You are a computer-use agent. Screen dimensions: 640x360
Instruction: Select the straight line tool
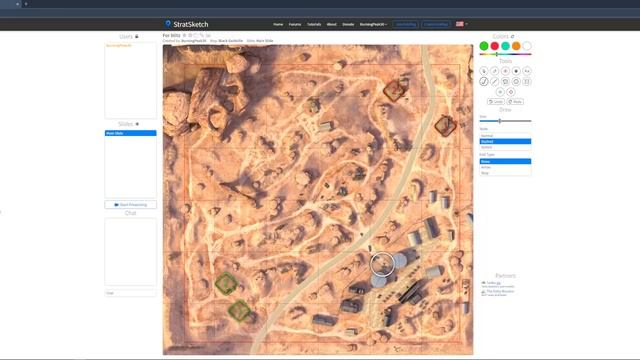[x=494, y=82]
